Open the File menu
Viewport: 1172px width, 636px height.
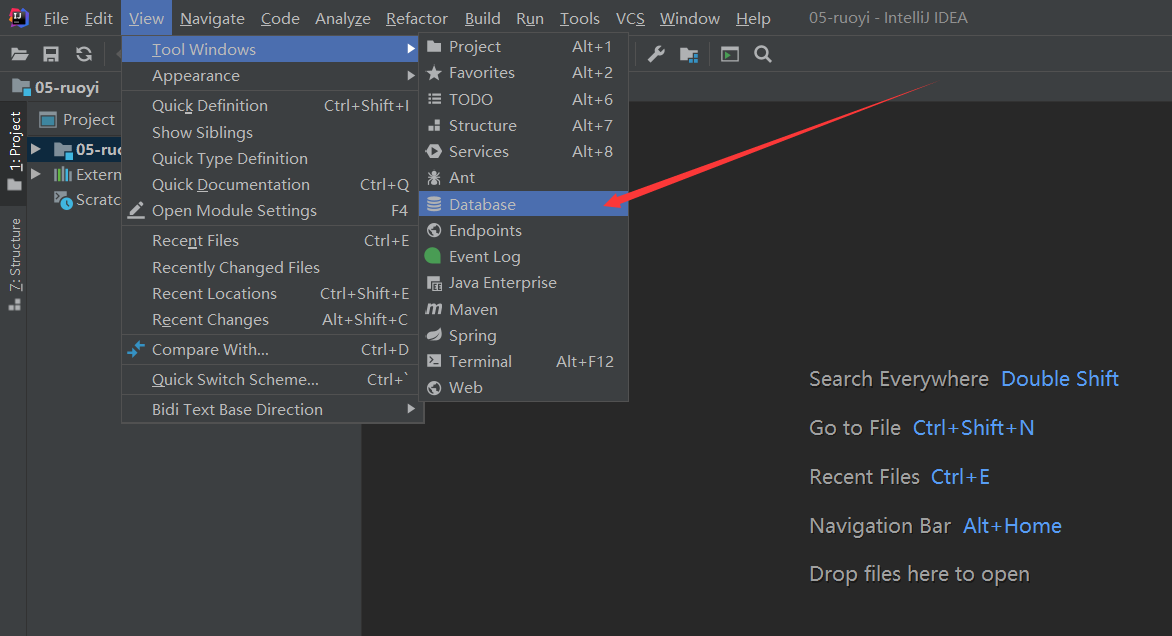(x=56, y=18)
